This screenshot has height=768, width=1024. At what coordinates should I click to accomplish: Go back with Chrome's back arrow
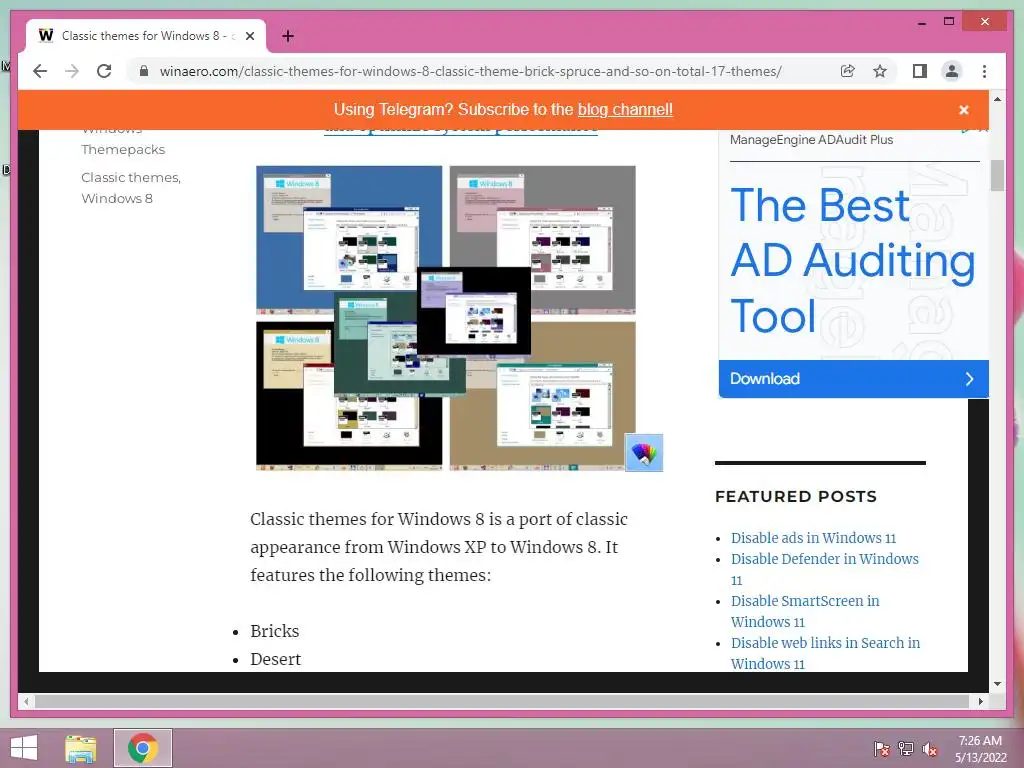point(40,71)
